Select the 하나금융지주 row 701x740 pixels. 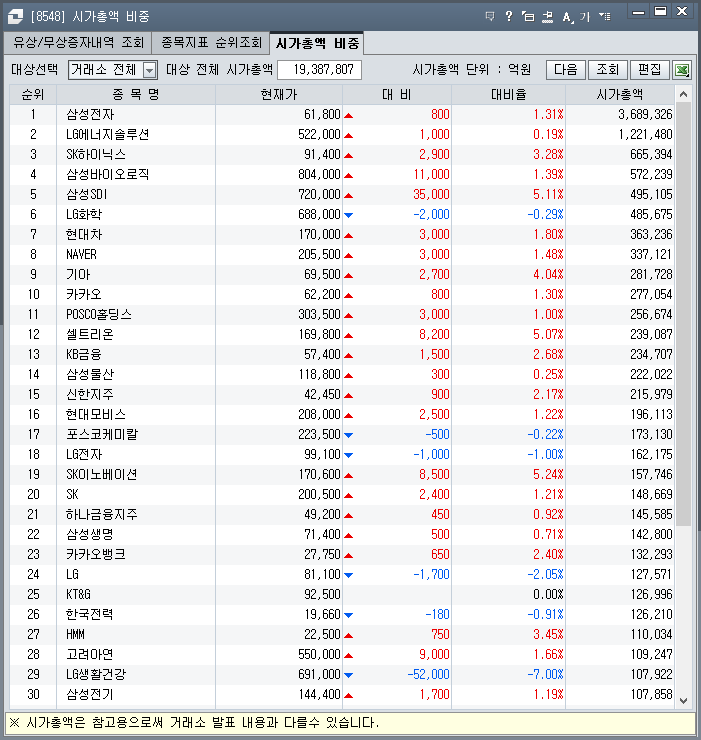[x=342, y=514]
